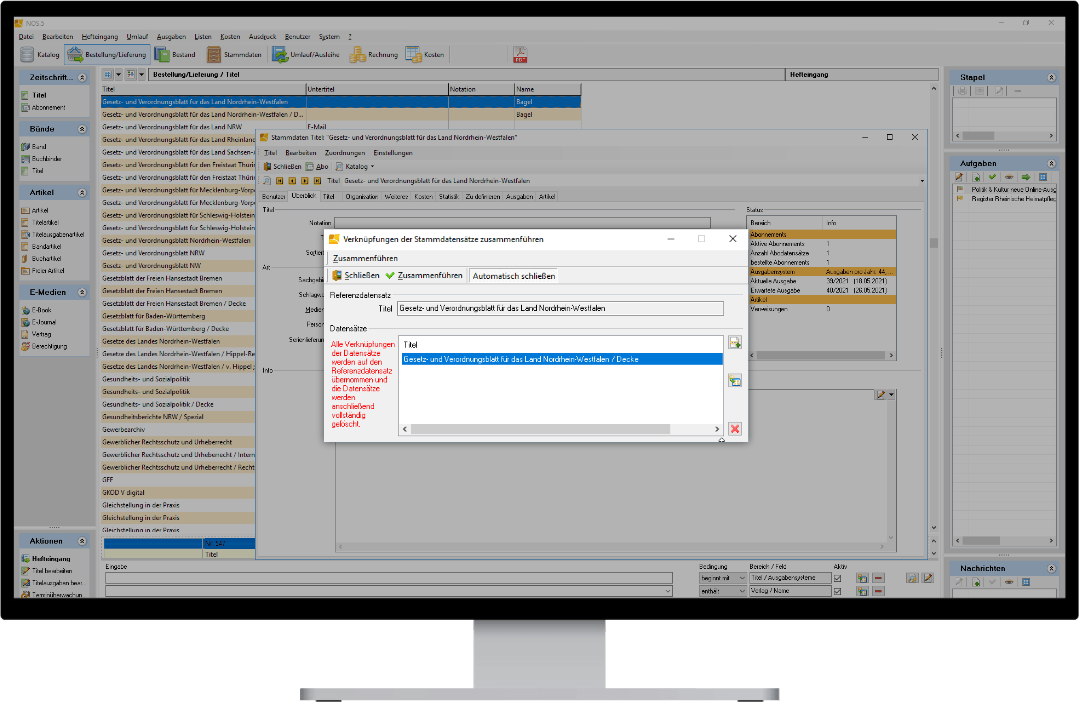Click the new message icon in Nachrichten toolbar

pos(976,582)
